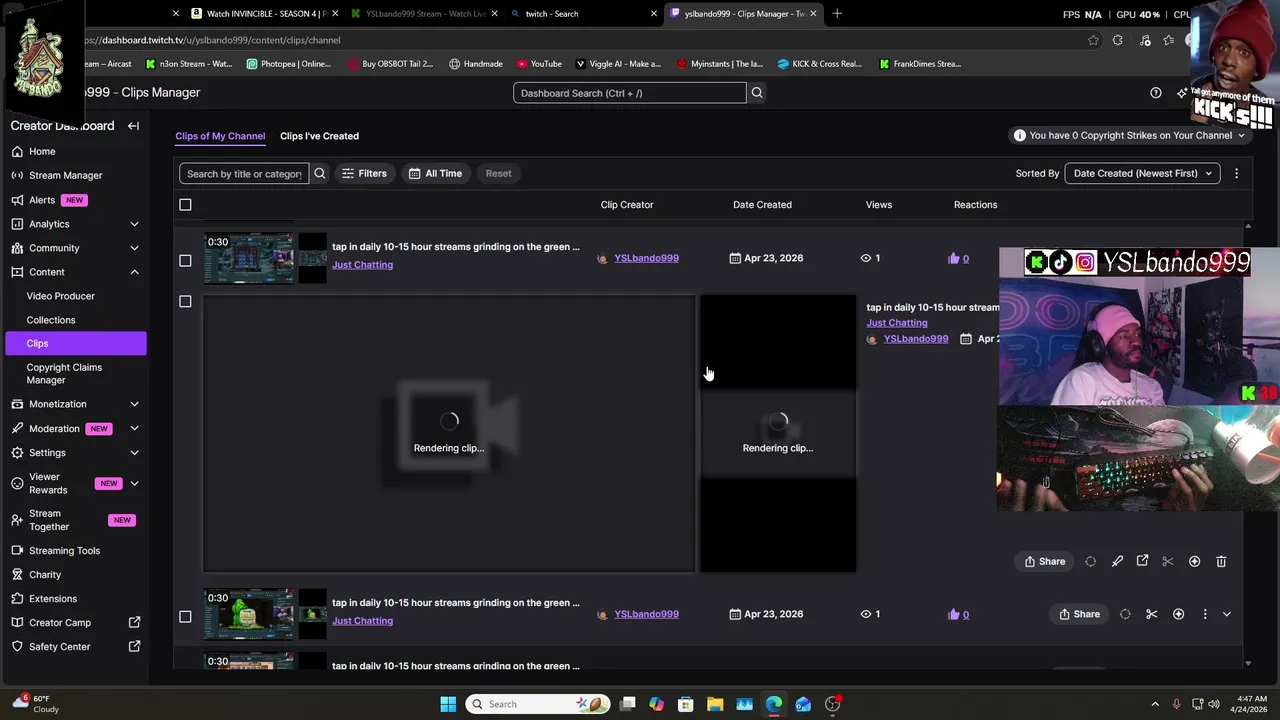
Task: Click the pen edit icon in expanded clip
Action: click(1117, 562)
